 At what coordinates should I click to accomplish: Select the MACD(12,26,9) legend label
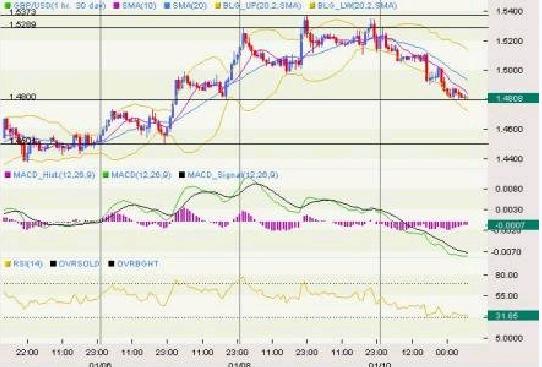141,175
